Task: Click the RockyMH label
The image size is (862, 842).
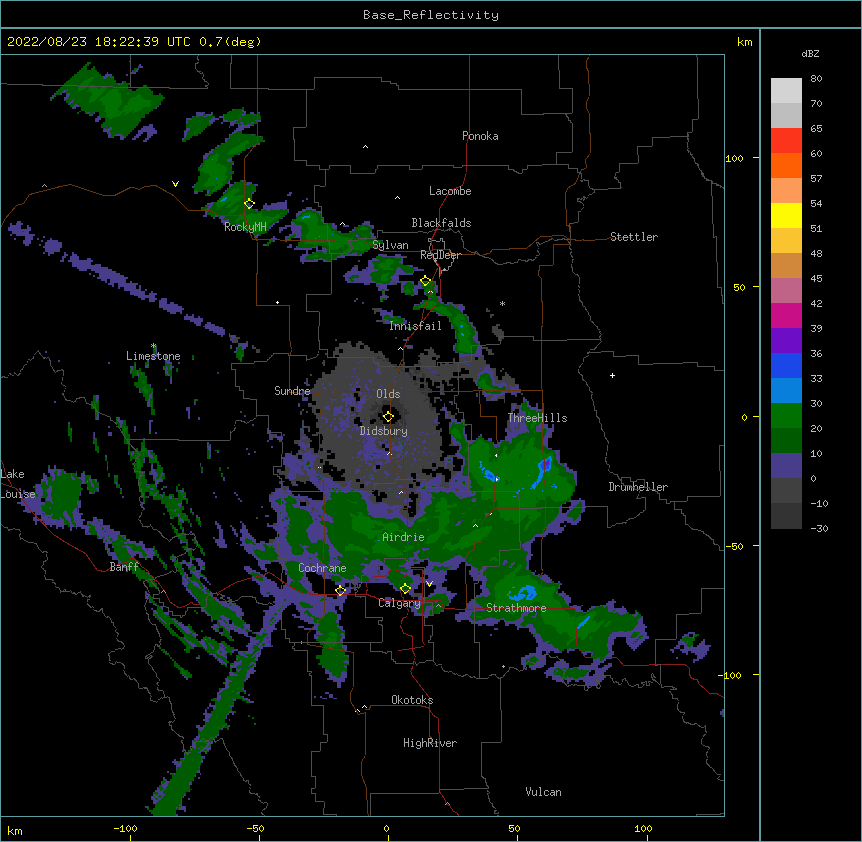Action: [x=245, y=227]
